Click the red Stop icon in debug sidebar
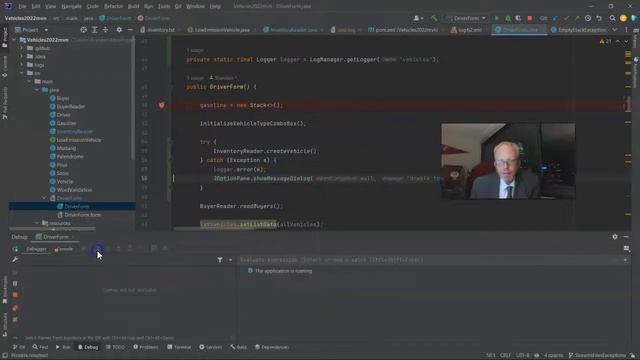Image resolution: width=640 pixels, height=360 pixels. pos(15,295)
